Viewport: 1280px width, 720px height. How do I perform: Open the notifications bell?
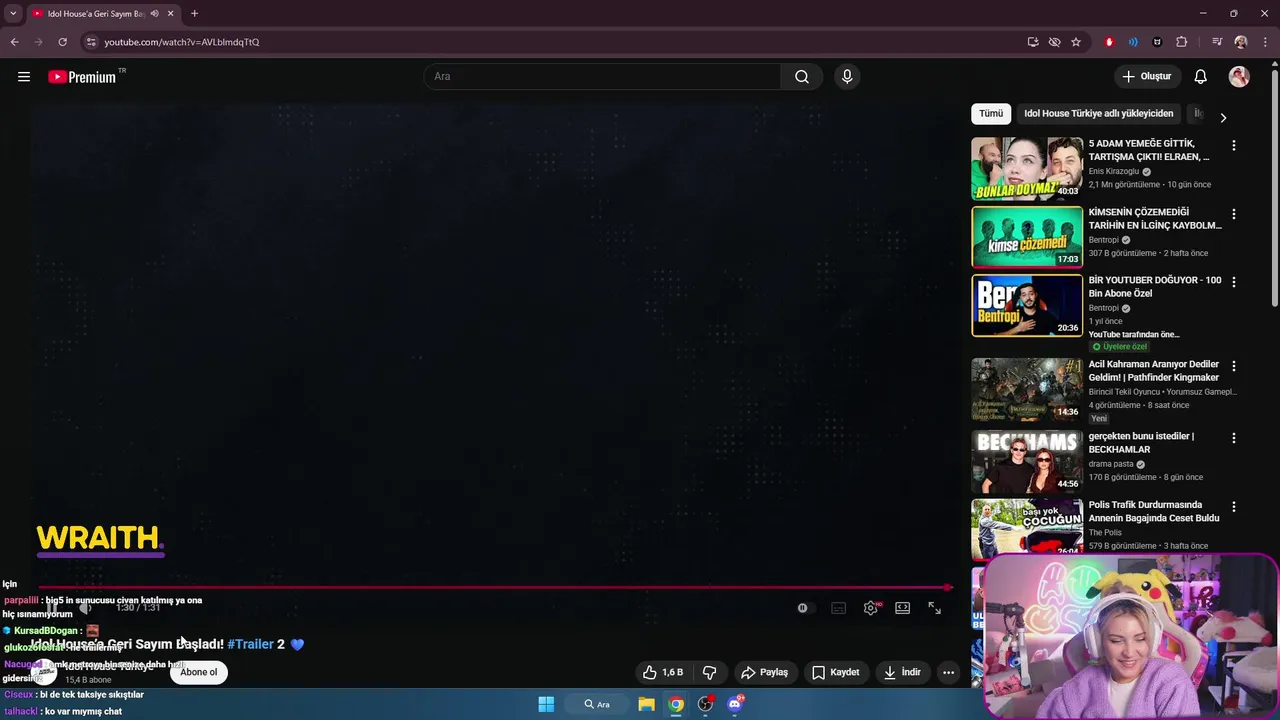click(x=1201, y=77)
